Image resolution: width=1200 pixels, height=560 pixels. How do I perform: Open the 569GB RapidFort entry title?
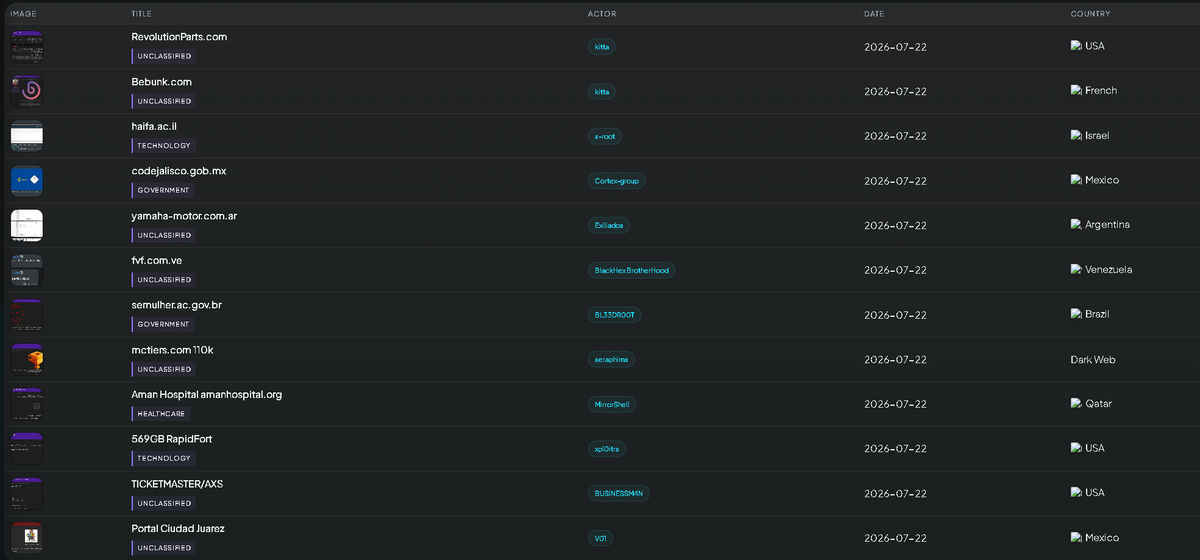(172, 439)
